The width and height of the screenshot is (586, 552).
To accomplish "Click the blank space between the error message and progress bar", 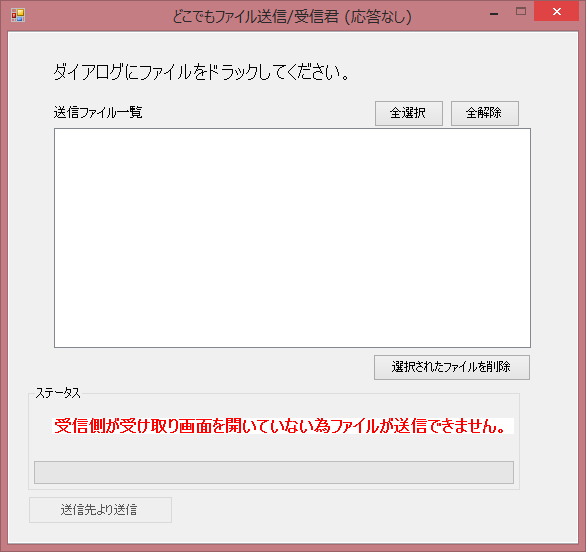I will click(x=274, y=448).
